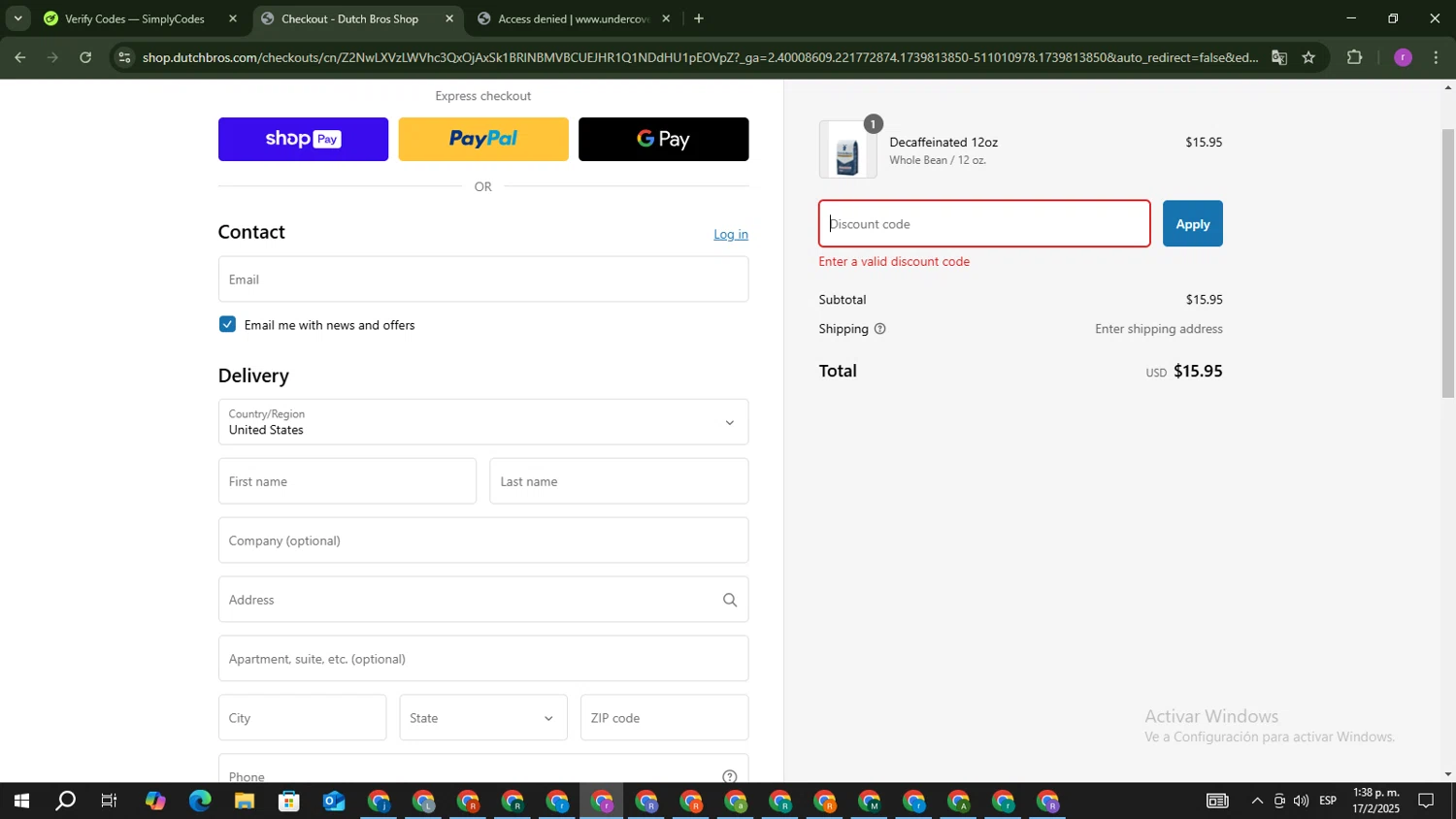Open Microsoft Edge from the taskbar
Screen dimensions: 1456x819
[x=200, y=802]
